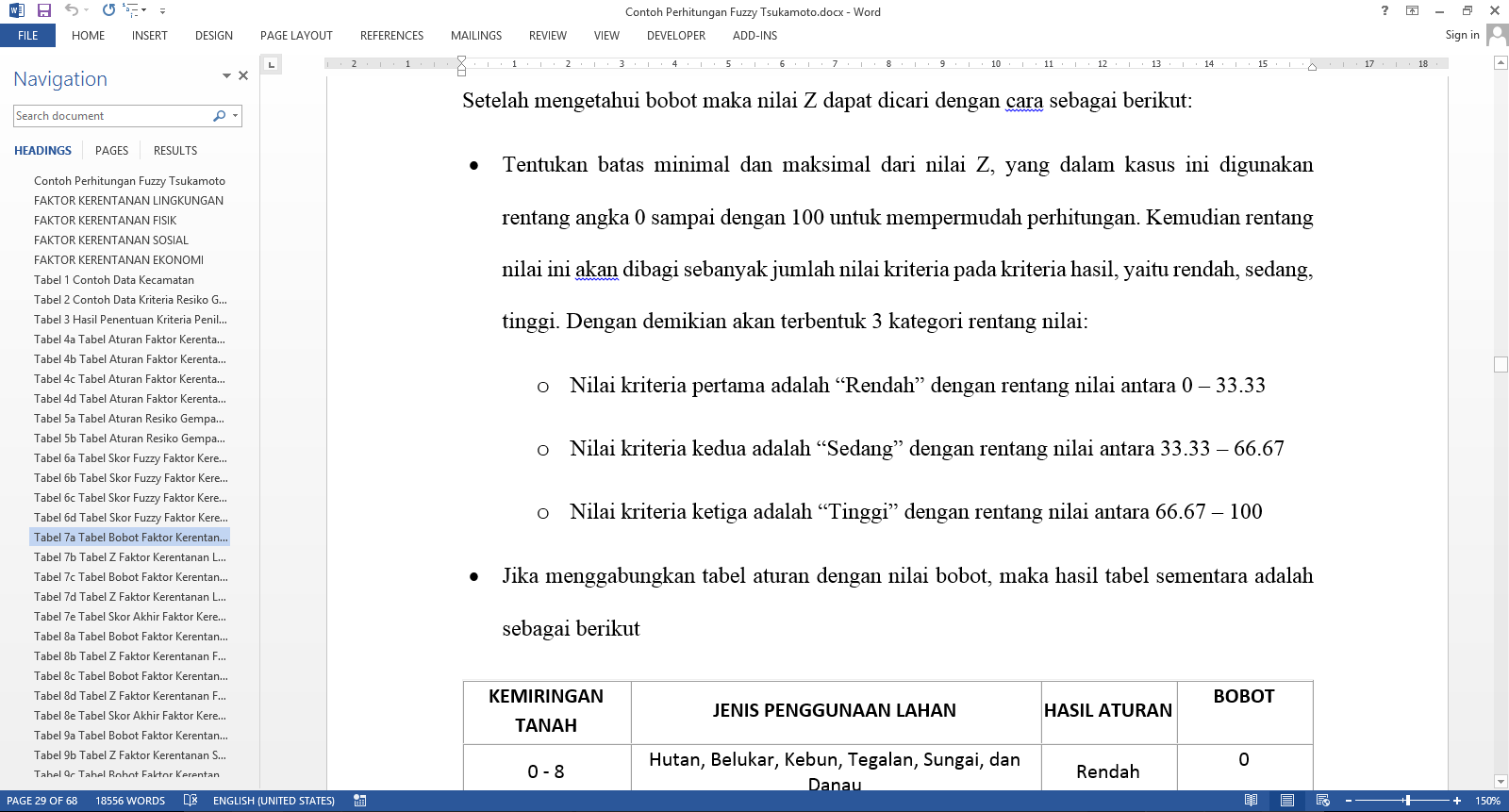Screen dimensions: 1509x812
Task: Click the 150% zoom level button
Action: click(x=1487, y=801)
